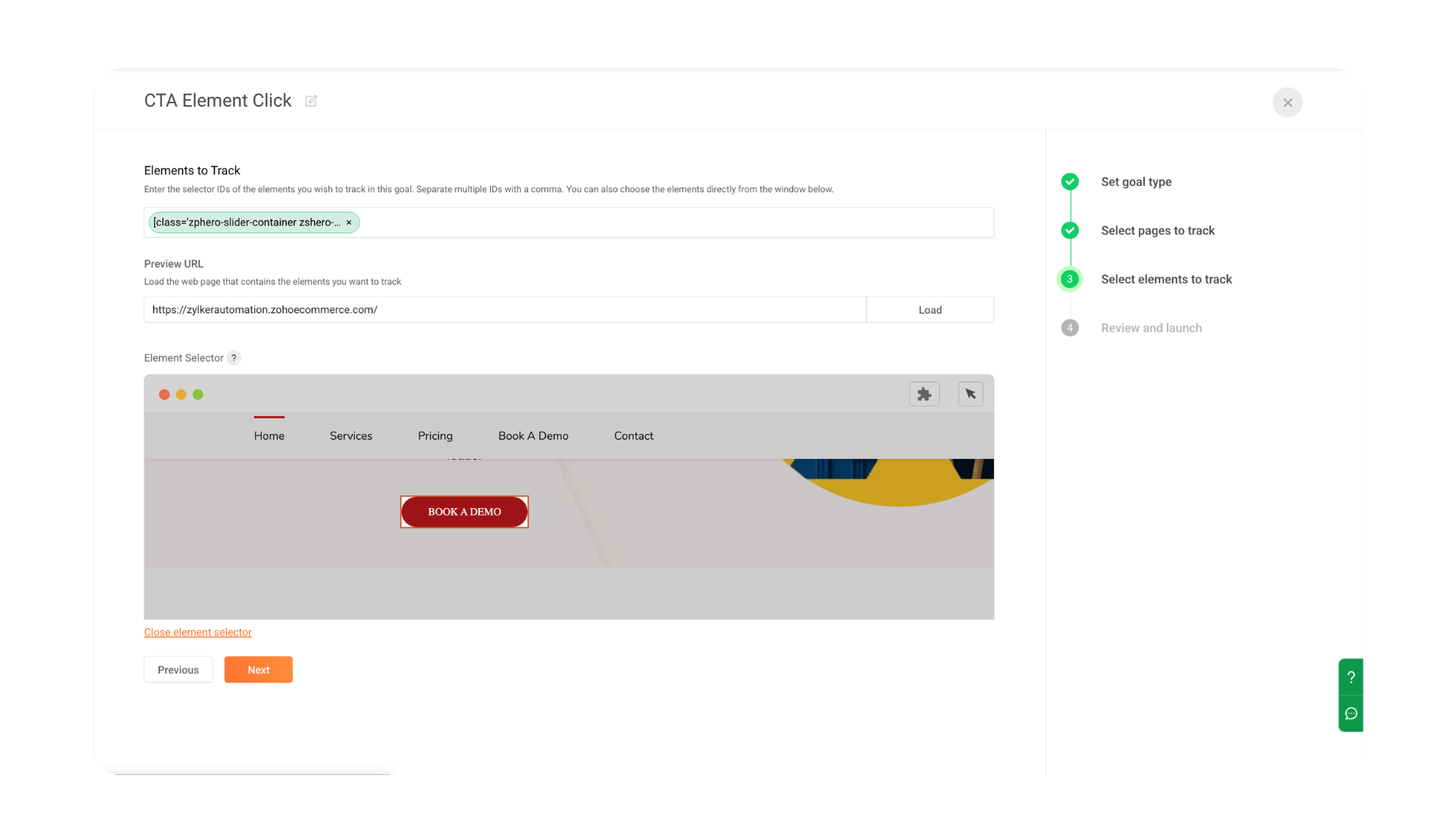Close the CTA Element Click dialog
The image size is (1456, 819).
point(1287,102)
